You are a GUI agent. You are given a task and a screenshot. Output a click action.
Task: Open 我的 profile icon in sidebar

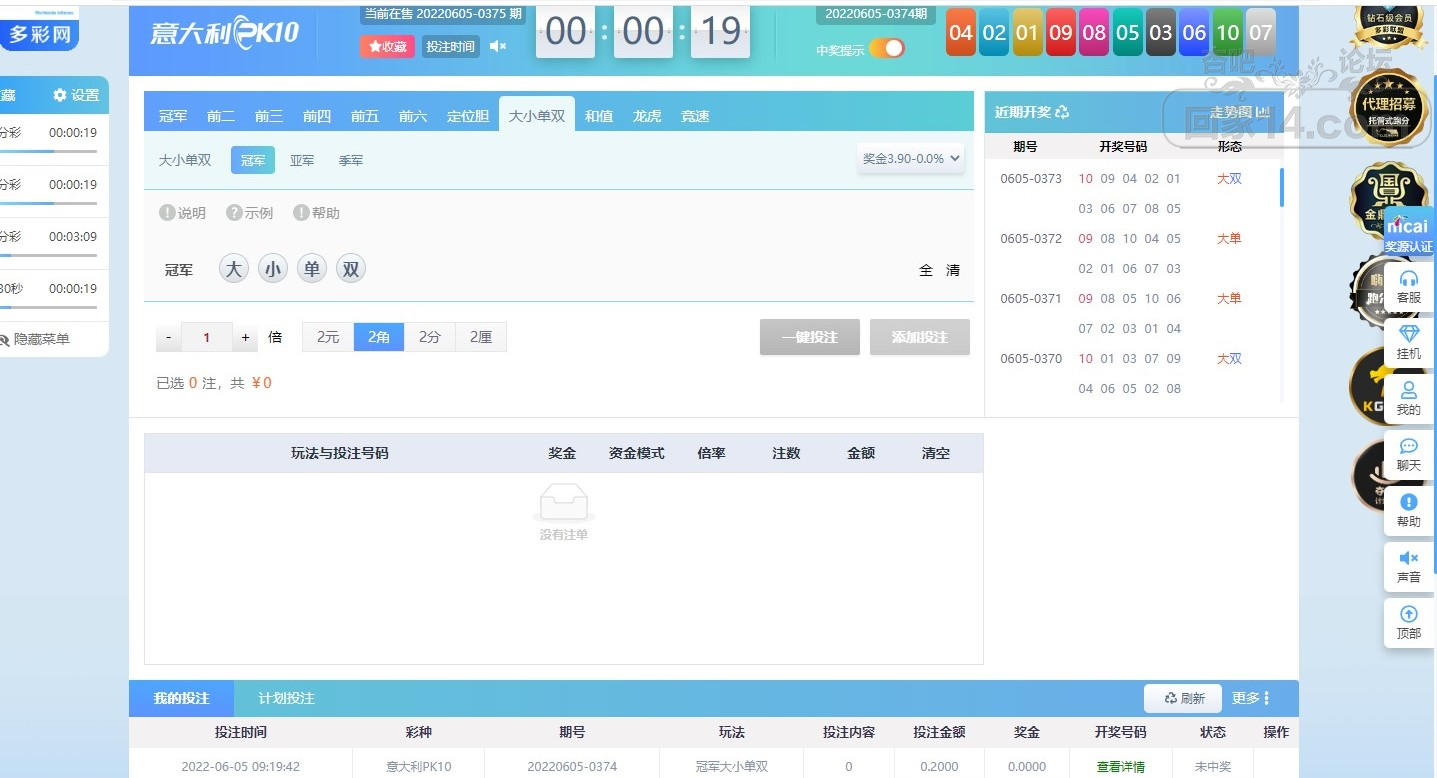(x=1409, y=389)
